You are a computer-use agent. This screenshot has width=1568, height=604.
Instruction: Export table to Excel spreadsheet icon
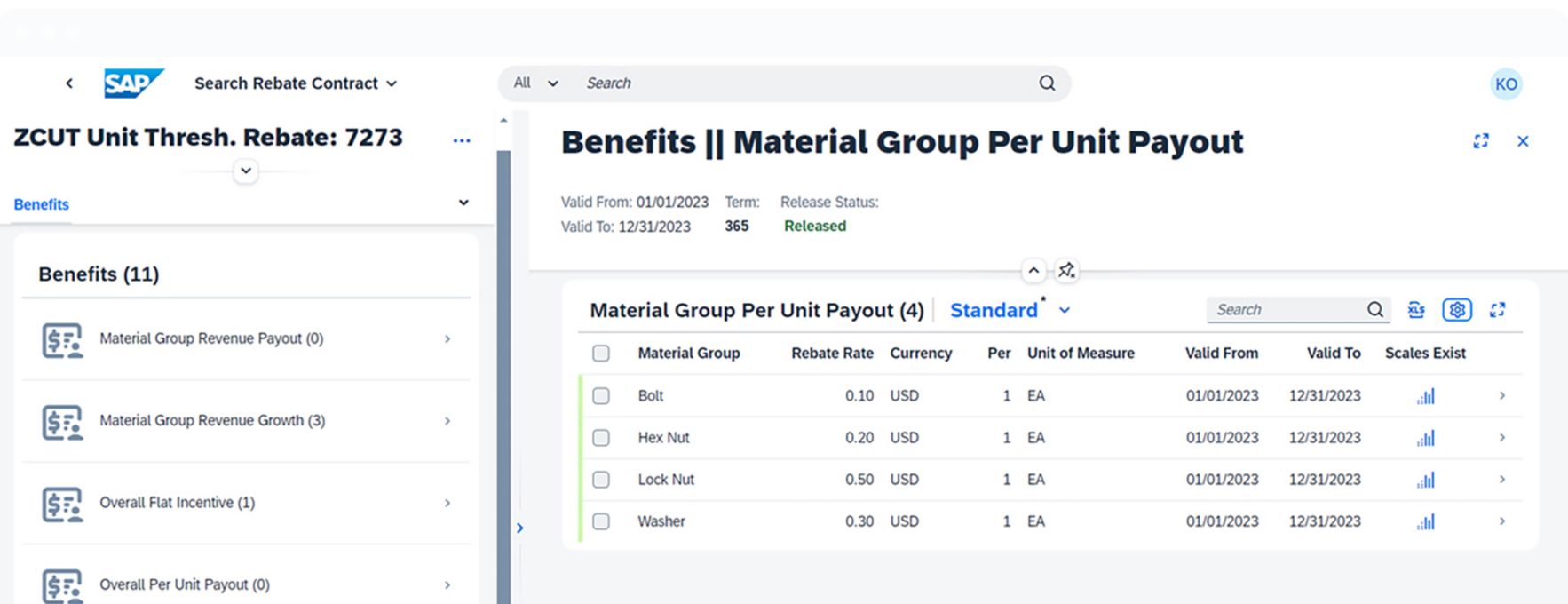1416,310
